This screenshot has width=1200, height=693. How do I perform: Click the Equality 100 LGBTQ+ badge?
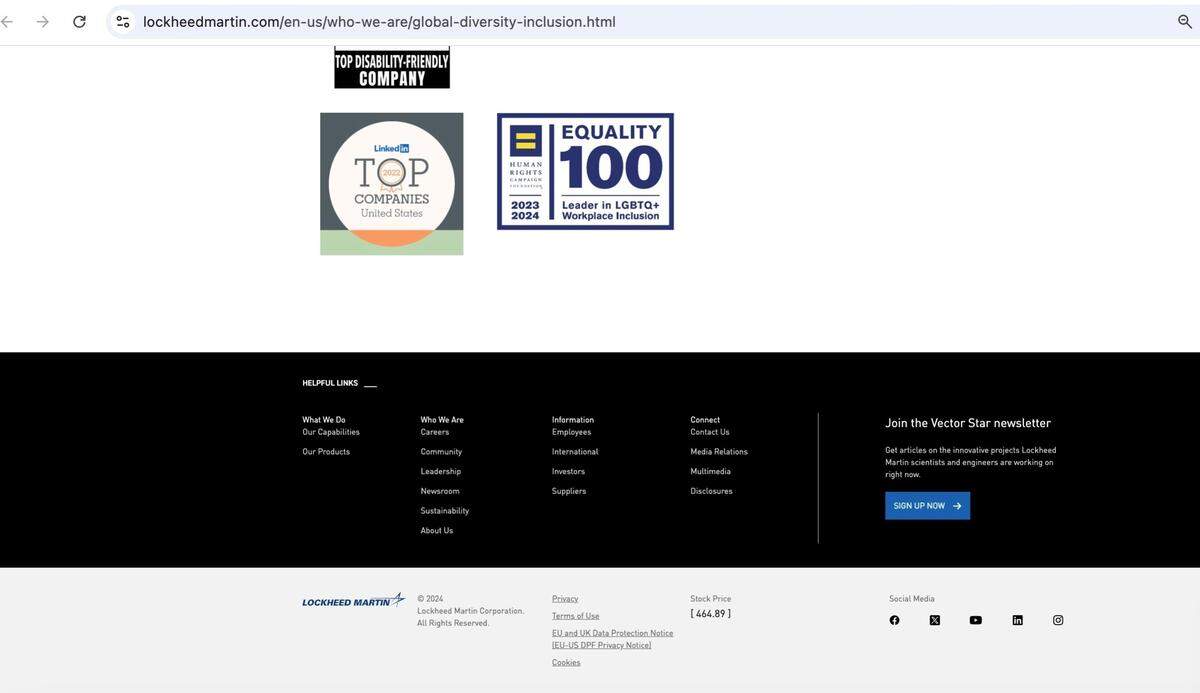tap(585, 171)
